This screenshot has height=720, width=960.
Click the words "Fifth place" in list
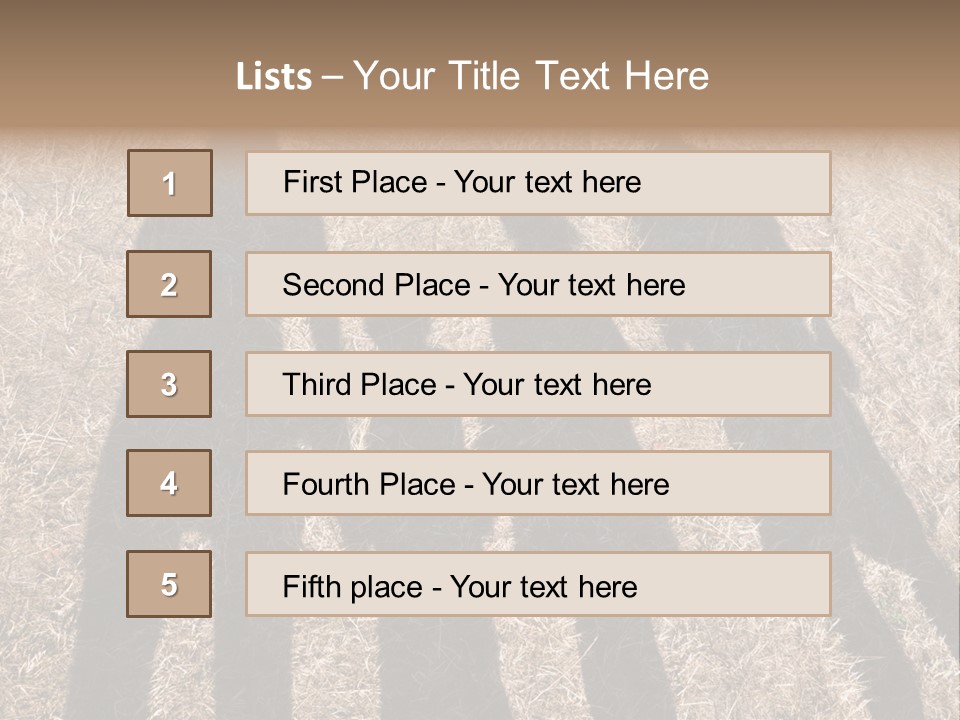click(x=351, y=586)
